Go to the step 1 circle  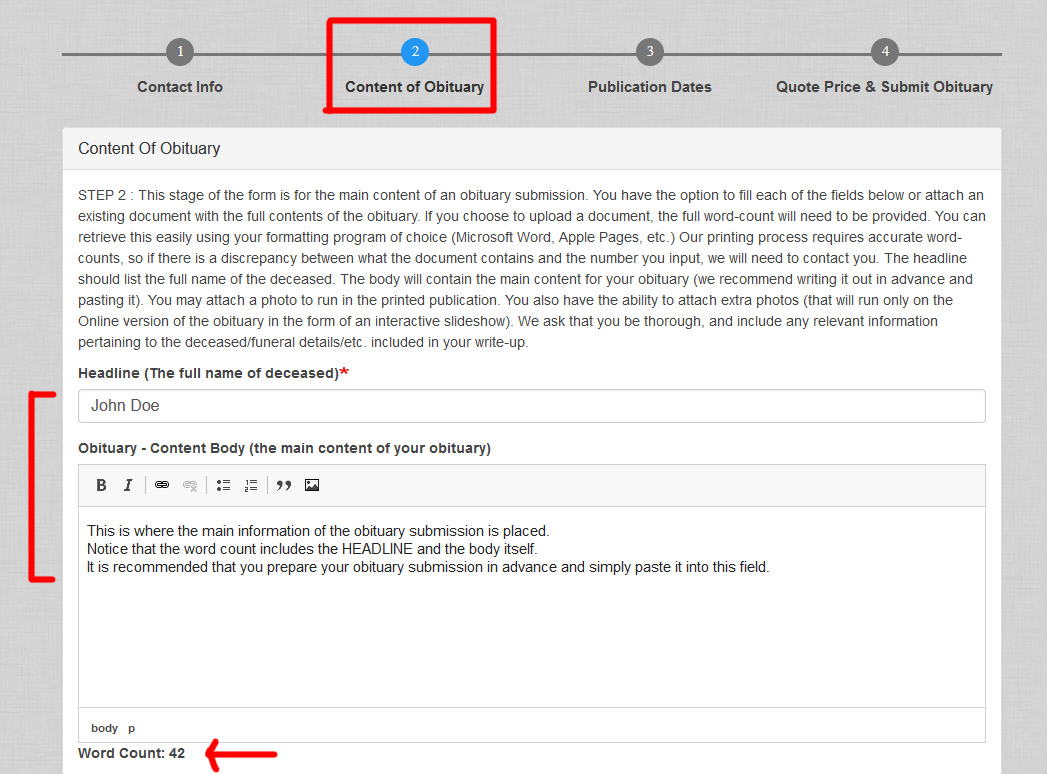180,52
